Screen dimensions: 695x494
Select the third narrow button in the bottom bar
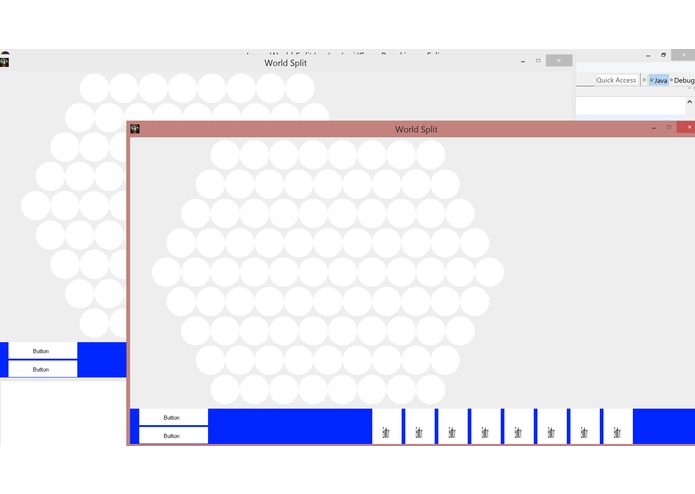point(453,426)
